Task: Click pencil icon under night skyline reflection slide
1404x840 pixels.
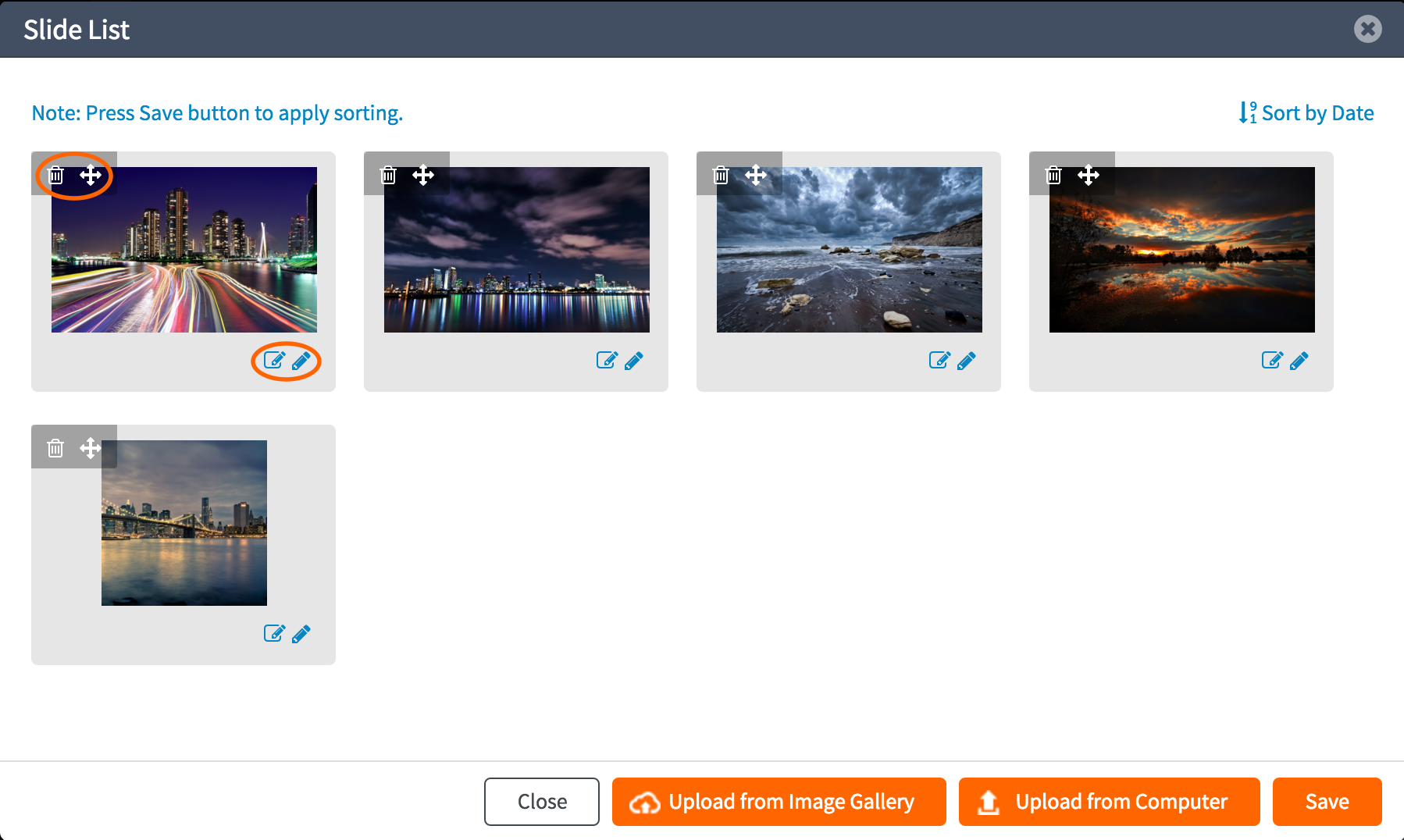Action: [634, 361]
